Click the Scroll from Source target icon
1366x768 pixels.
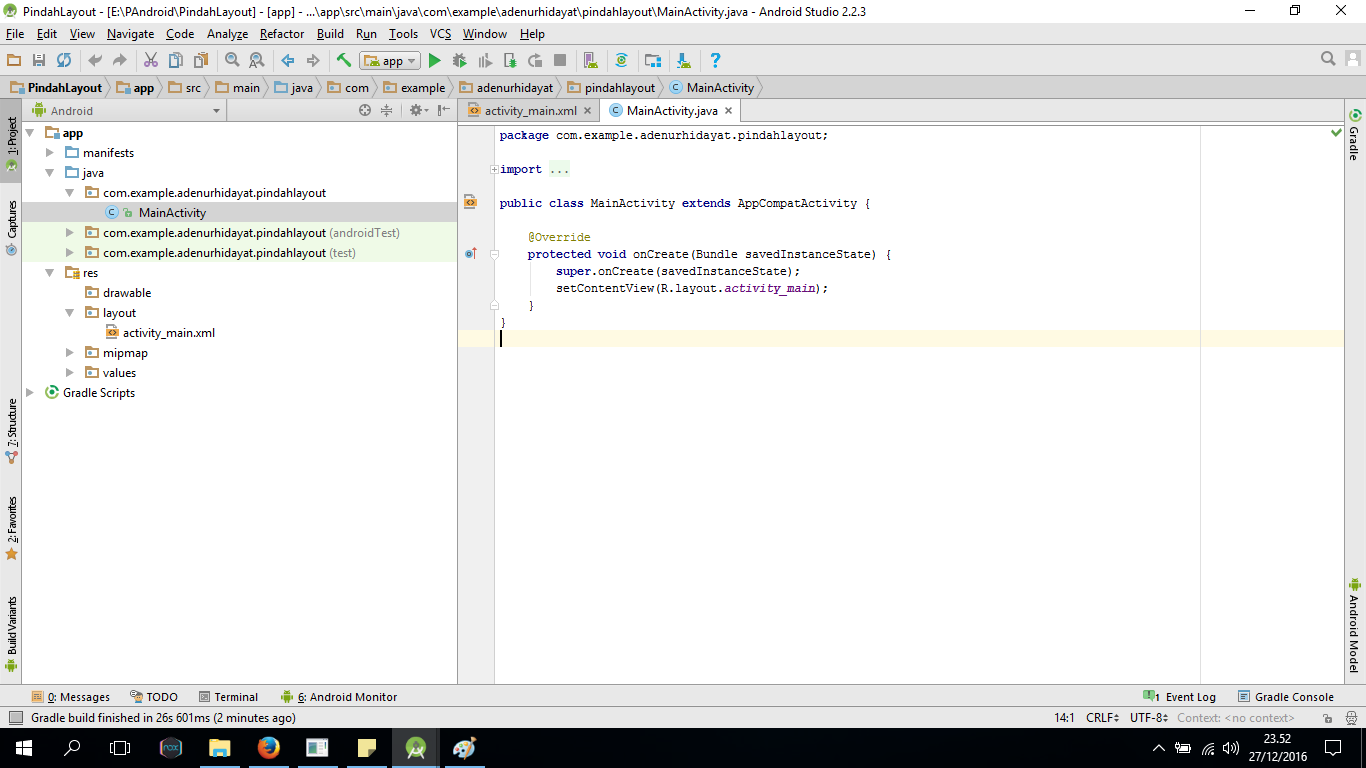[x=365, y=111]
